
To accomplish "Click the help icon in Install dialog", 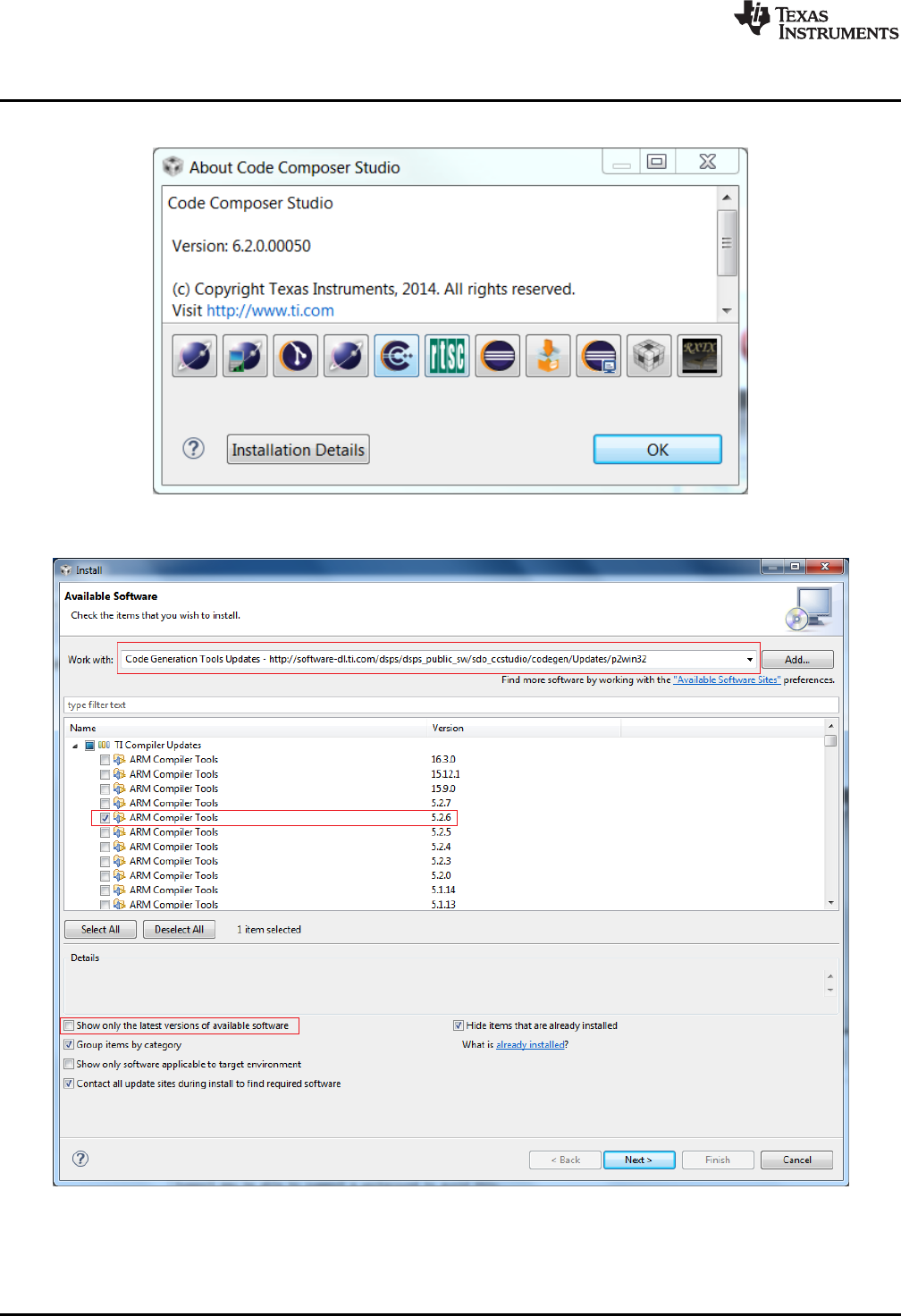I will (x=80, y=1159).
